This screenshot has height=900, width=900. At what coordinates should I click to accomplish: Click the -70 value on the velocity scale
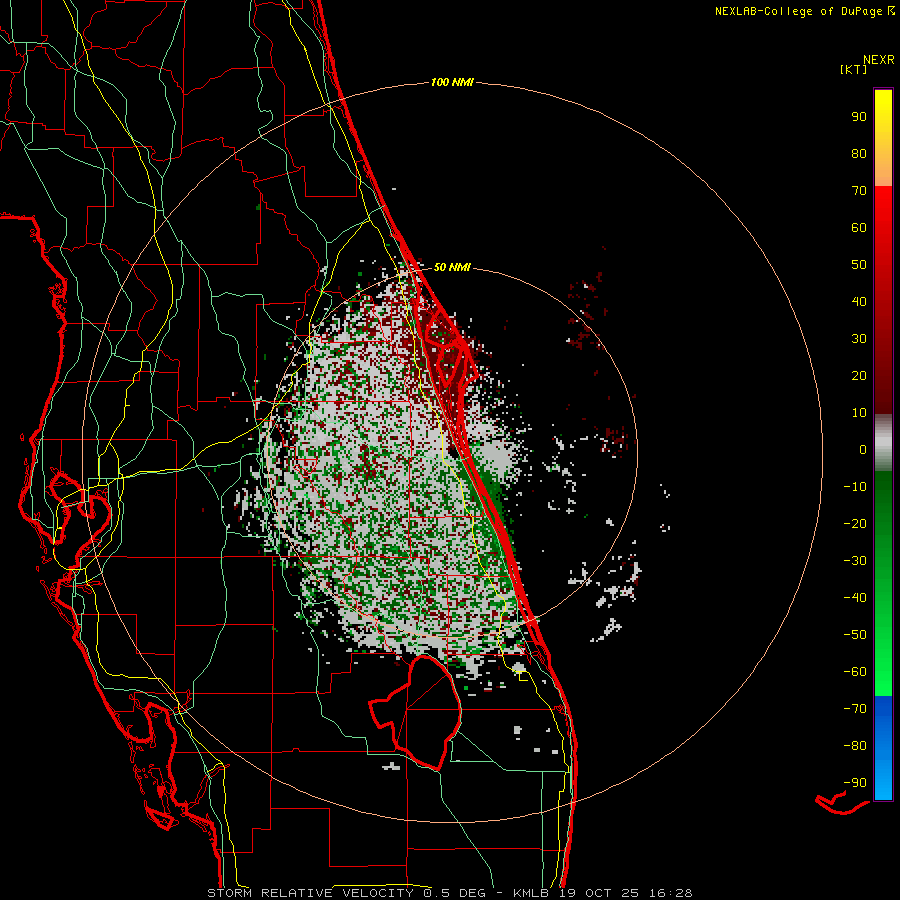tap(855, 709)
